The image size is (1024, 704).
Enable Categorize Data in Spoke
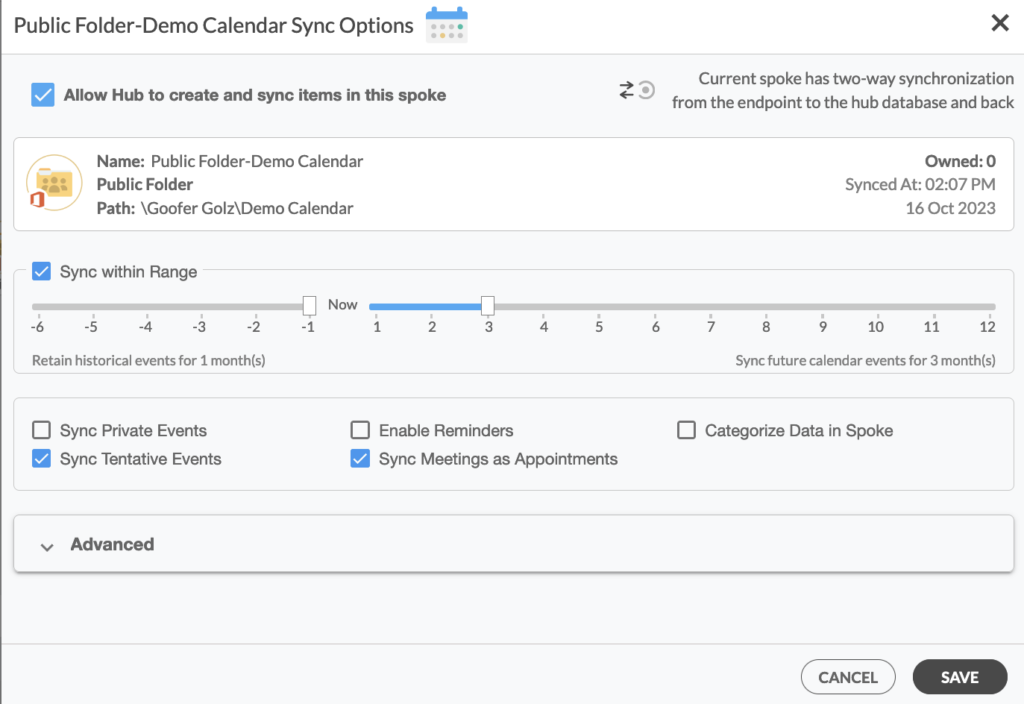(686, 430)
